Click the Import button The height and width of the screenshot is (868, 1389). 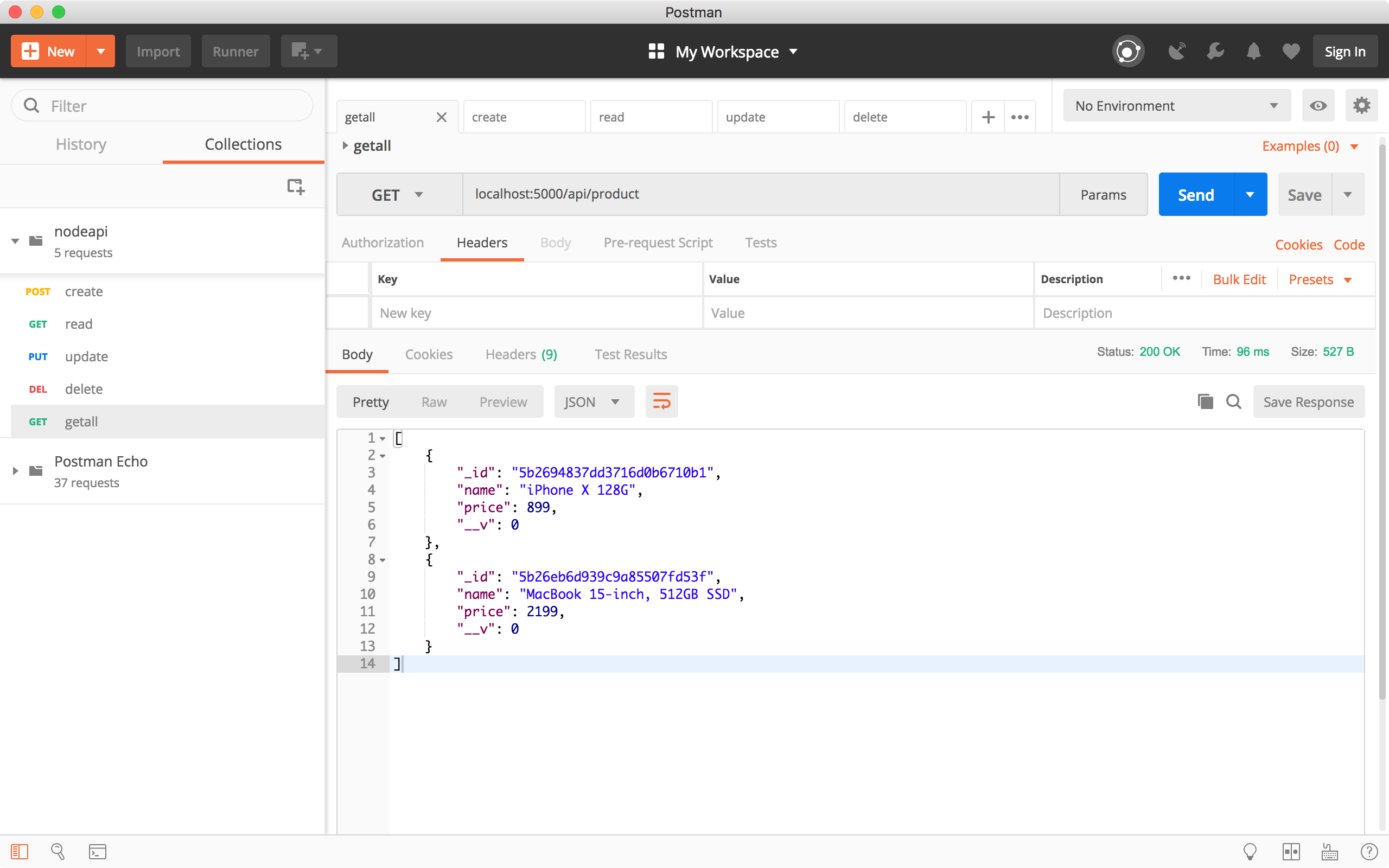coord(158,51)
